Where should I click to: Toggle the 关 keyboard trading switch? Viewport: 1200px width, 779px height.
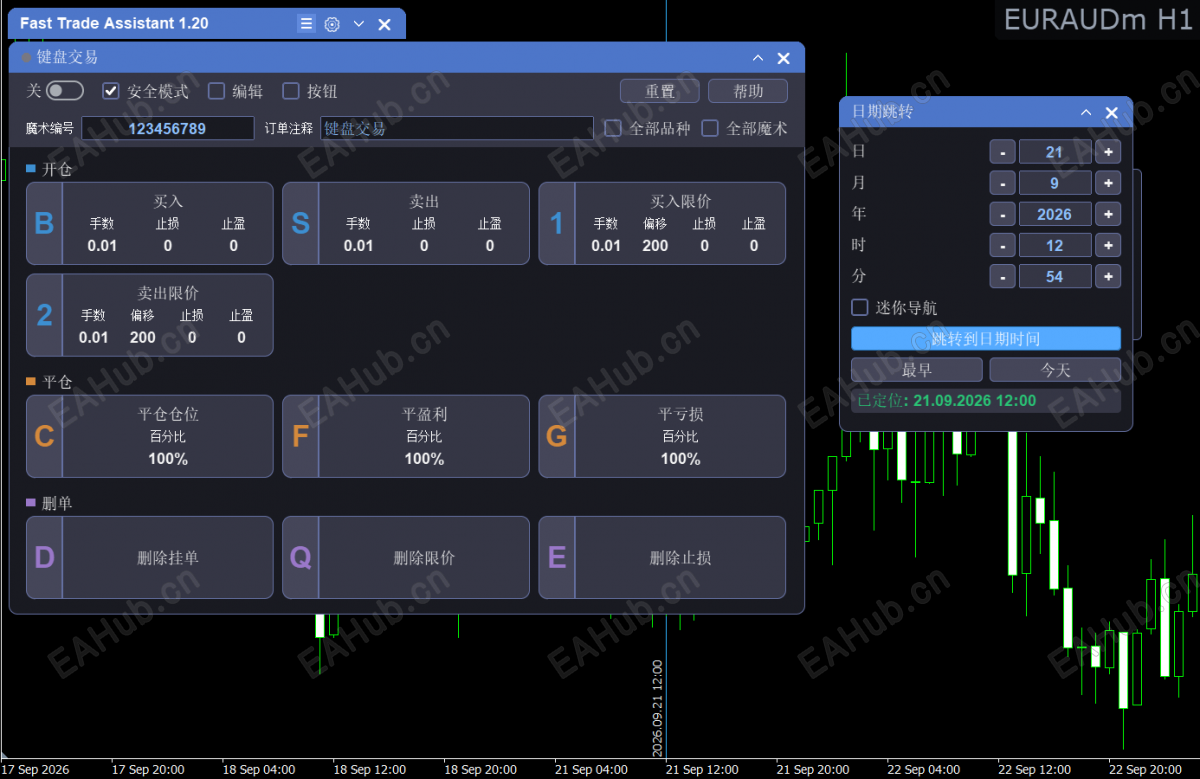65,91
